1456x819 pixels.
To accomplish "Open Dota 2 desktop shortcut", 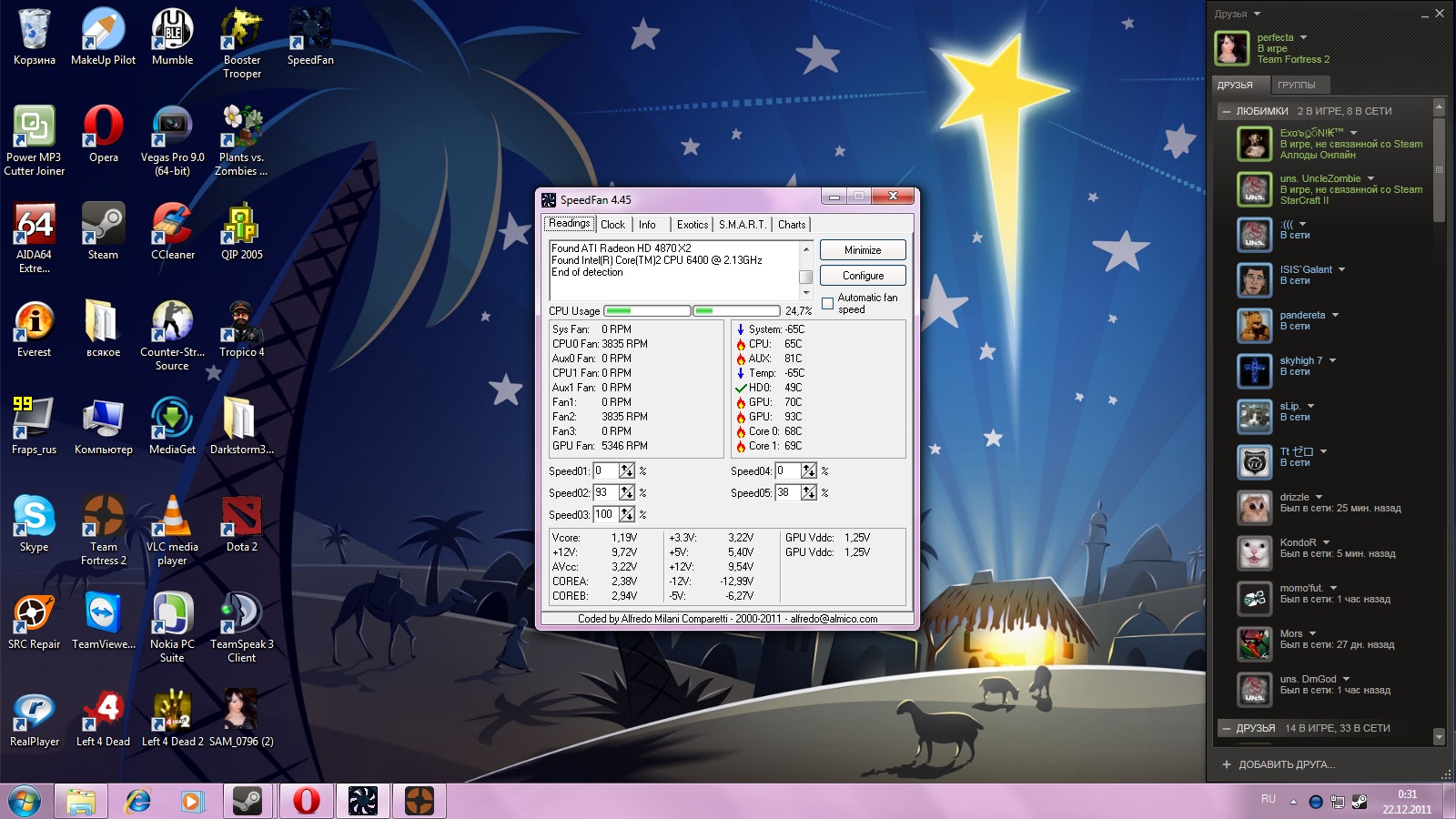I will 241,523.
